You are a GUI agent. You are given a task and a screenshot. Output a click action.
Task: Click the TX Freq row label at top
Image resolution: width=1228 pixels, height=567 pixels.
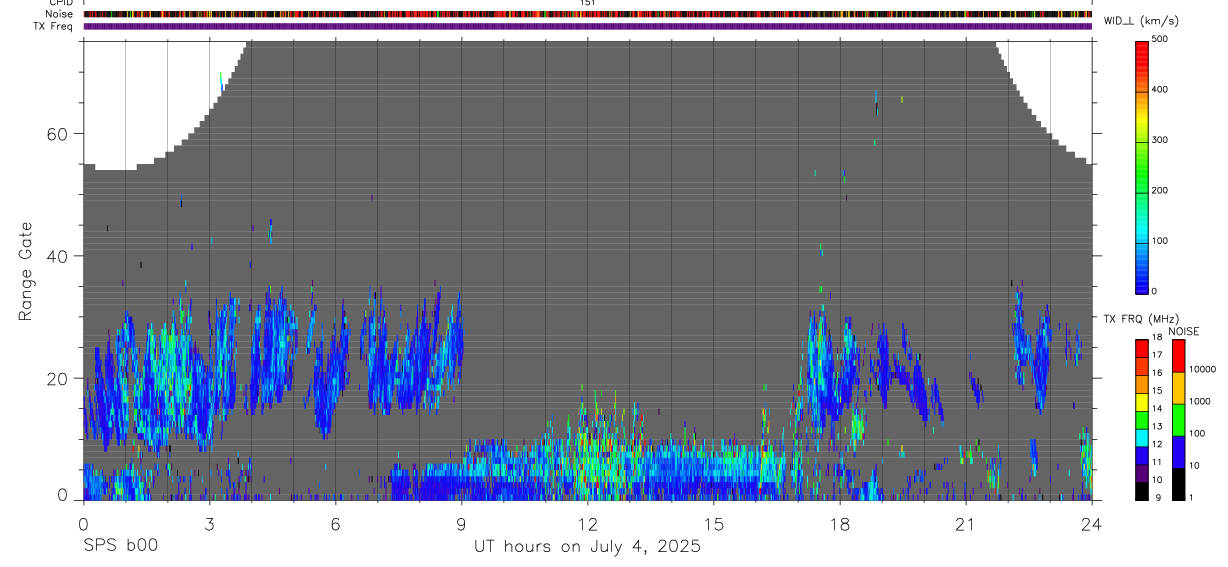(x=54, y=26)
